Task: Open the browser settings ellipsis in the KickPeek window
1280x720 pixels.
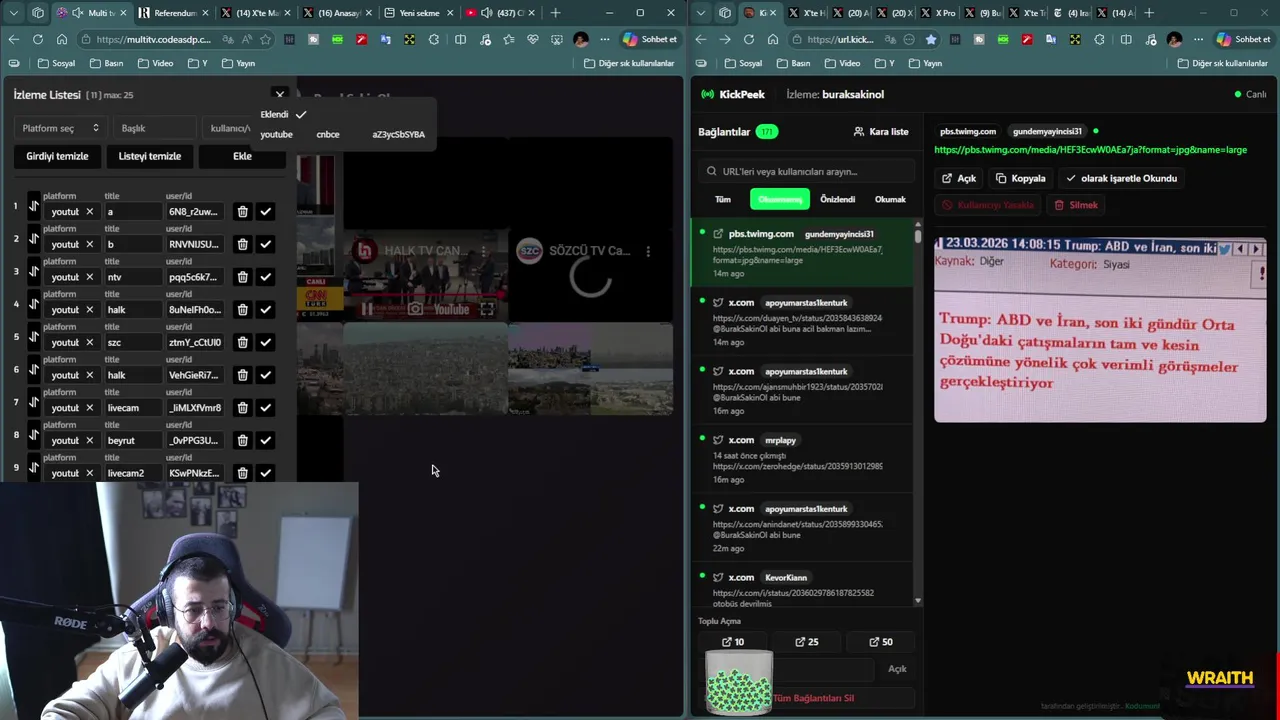Action: 1198,39
